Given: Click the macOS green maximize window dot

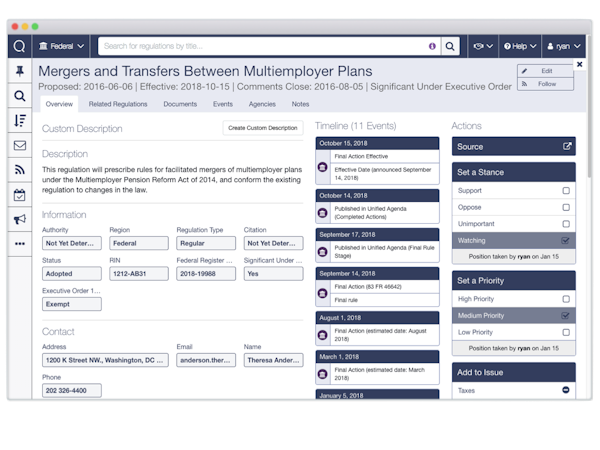Looking at the screenshot, I should [x=35, y=26].
